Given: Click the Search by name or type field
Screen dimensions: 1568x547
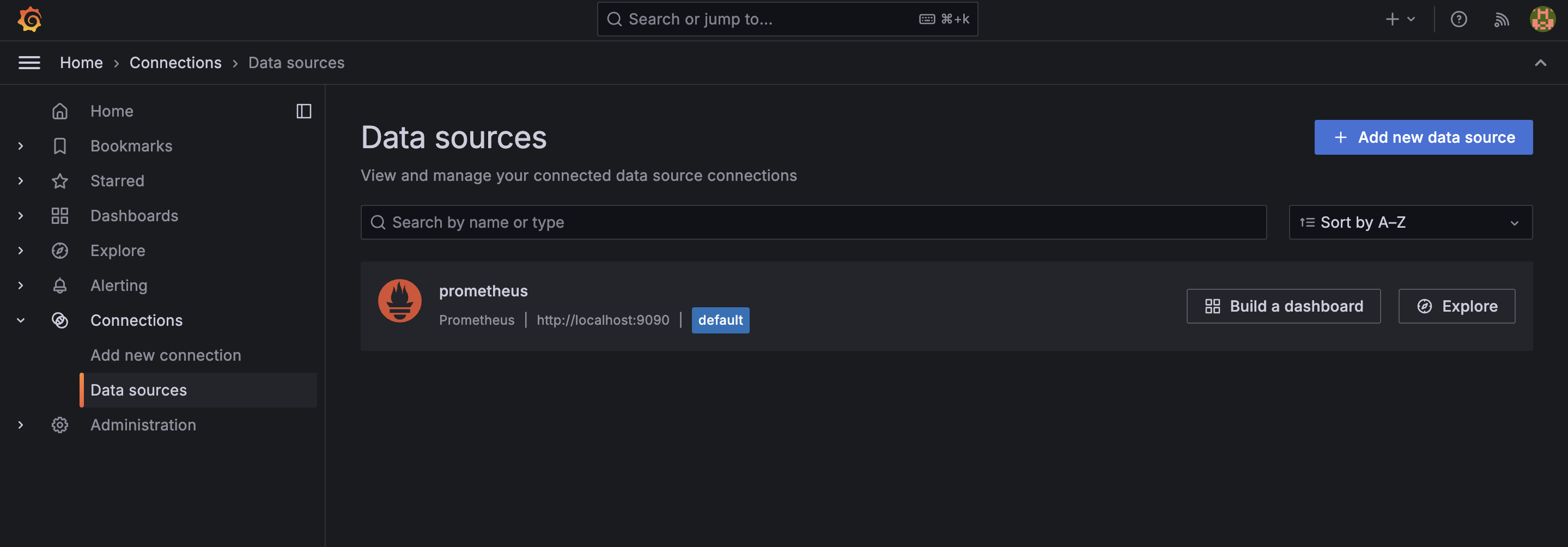Looking at the screenshot, I should coord(813,222).
